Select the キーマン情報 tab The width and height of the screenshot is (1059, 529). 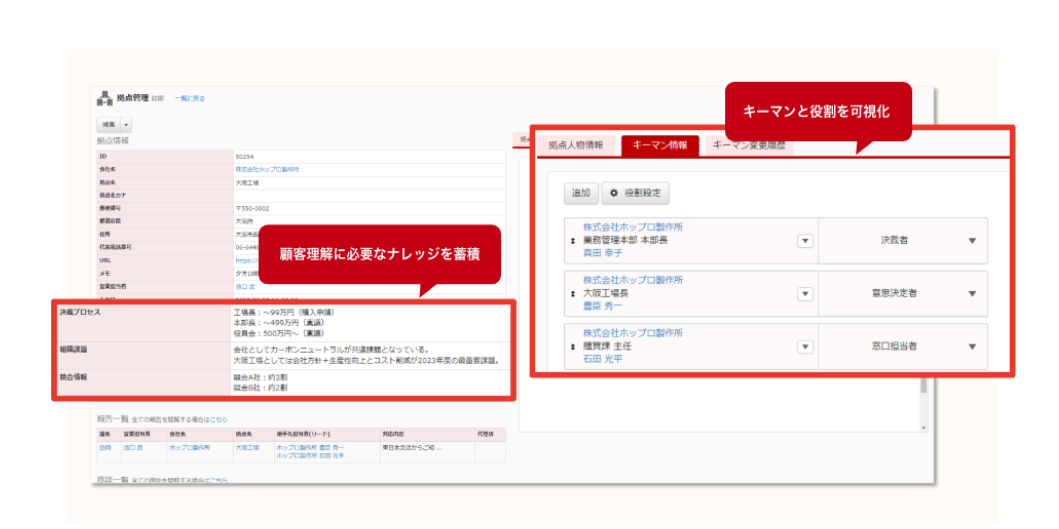[659, 145]
